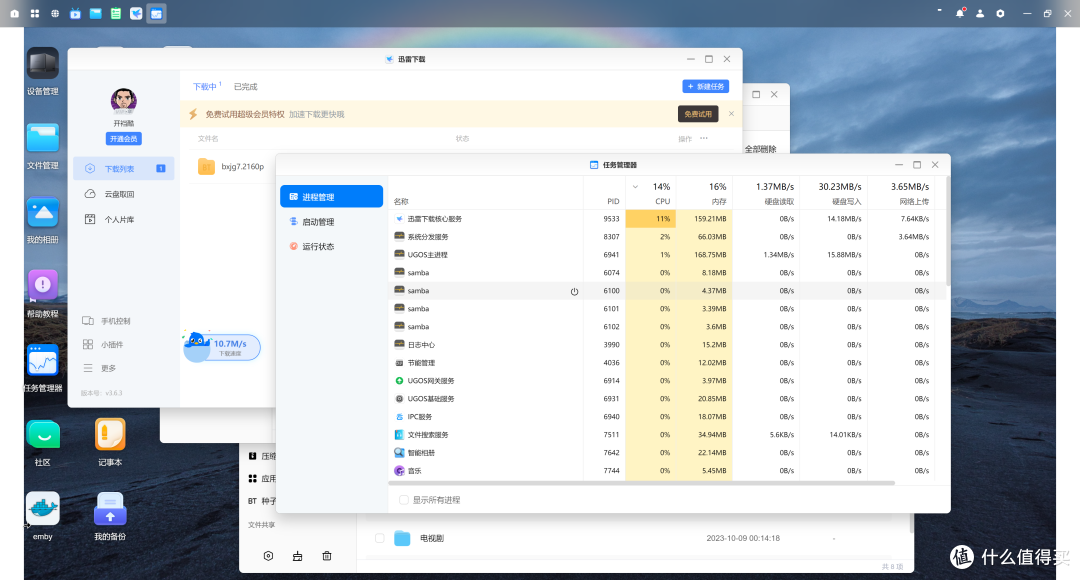Open the 任务管理器 desktop icon
The width and height of the screenshot is (1080, 580).
tap(43, 360)
